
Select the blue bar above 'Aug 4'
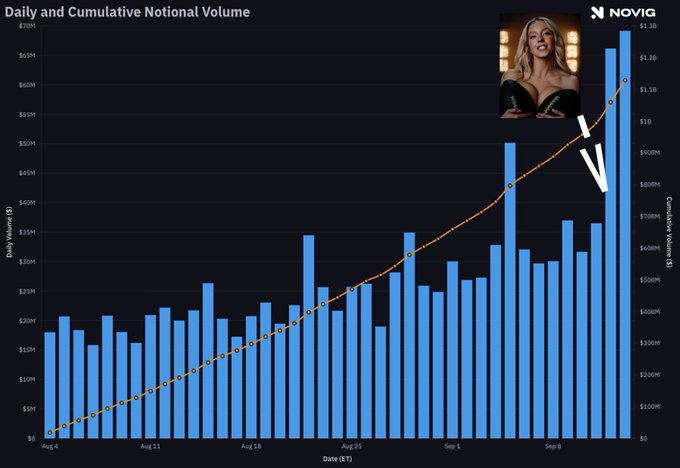coord(50,385)
